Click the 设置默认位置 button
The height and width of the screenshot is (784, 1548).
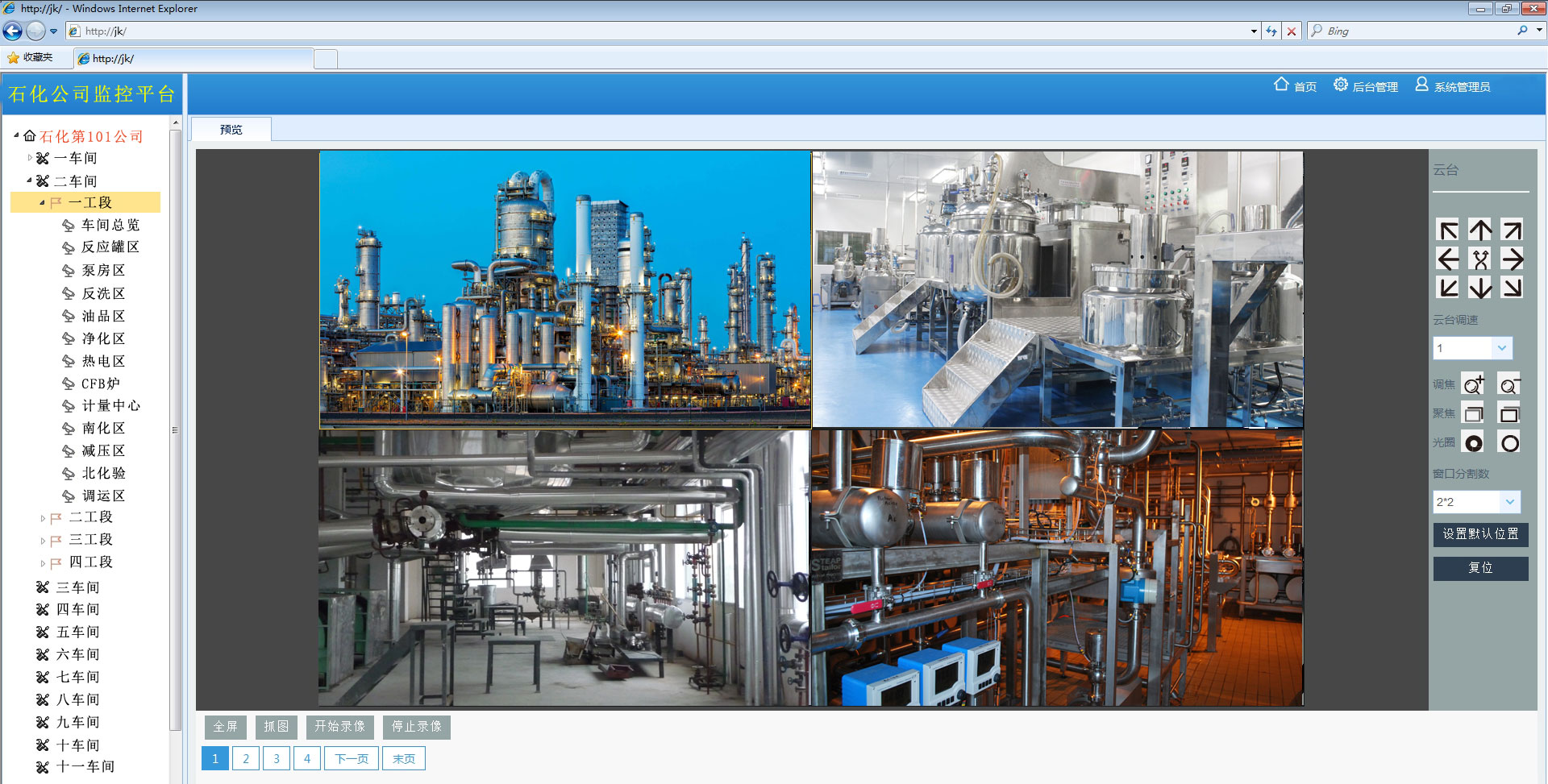1480,534
